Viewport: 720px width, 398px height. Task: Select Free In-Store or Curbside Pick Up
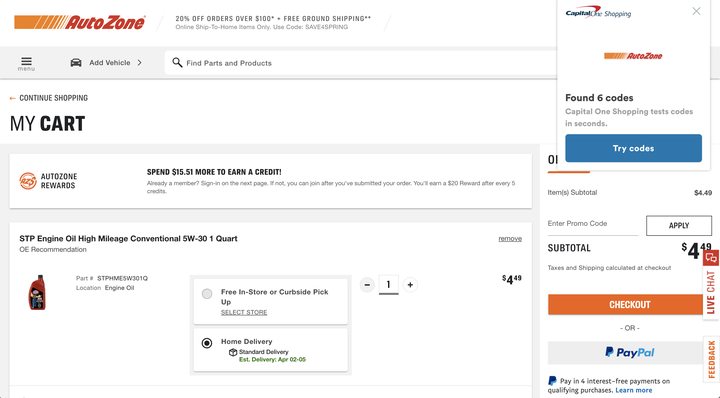click(x=207, y=294)
